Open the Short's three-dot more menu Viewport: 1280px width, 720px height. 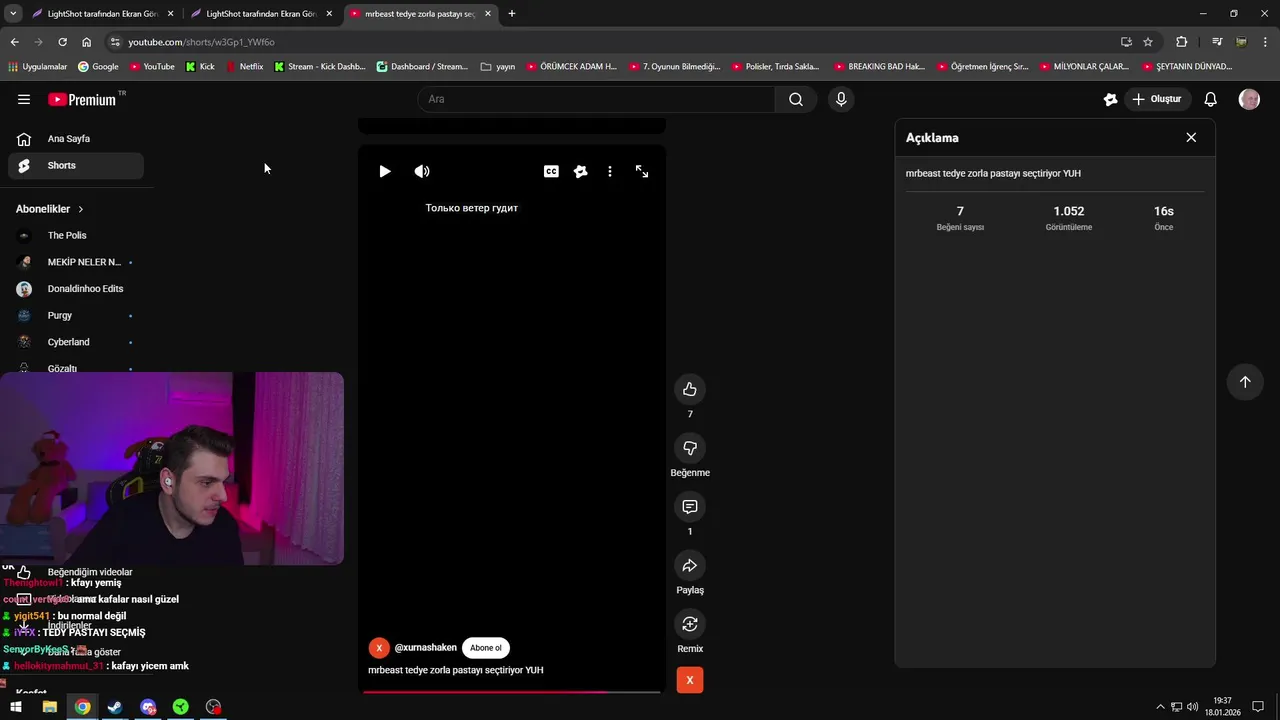click(610, 171)
